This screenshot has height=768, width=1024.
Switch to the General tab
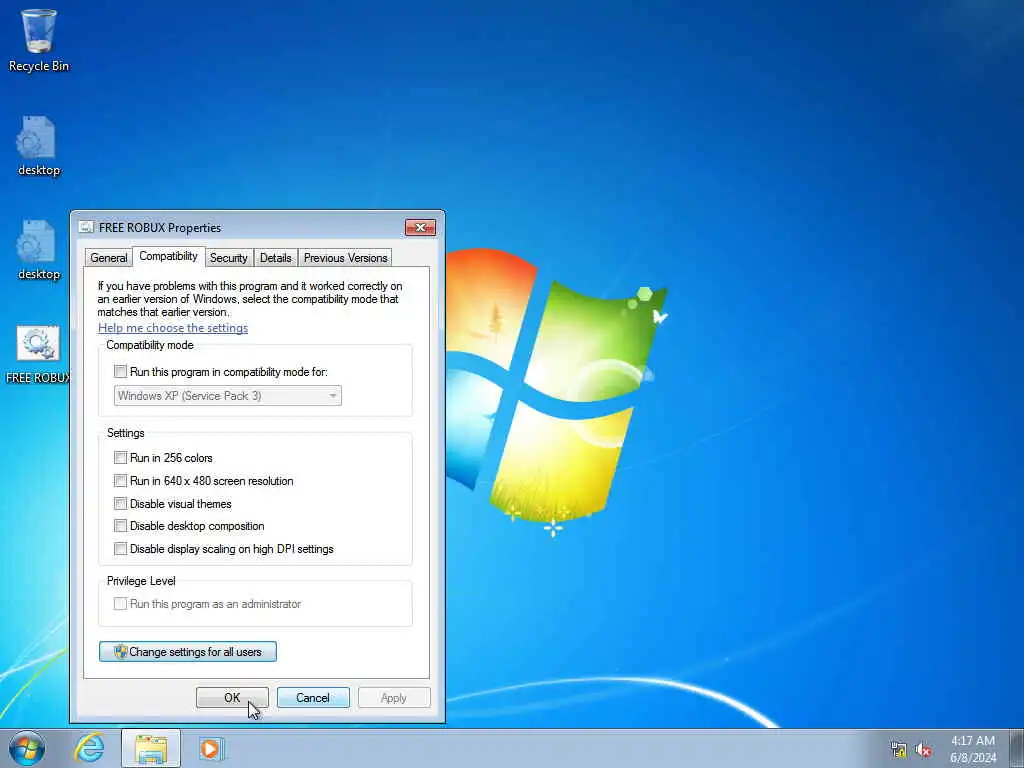[108, 258]
